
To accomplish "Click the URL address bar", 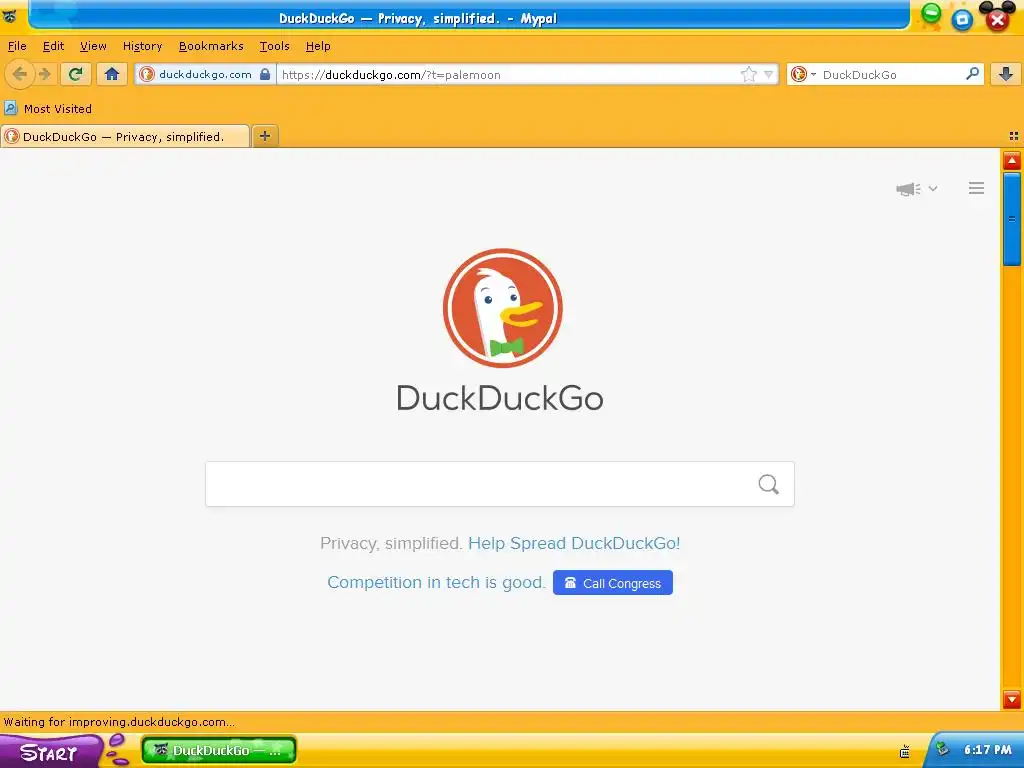I will pos(509,74).
